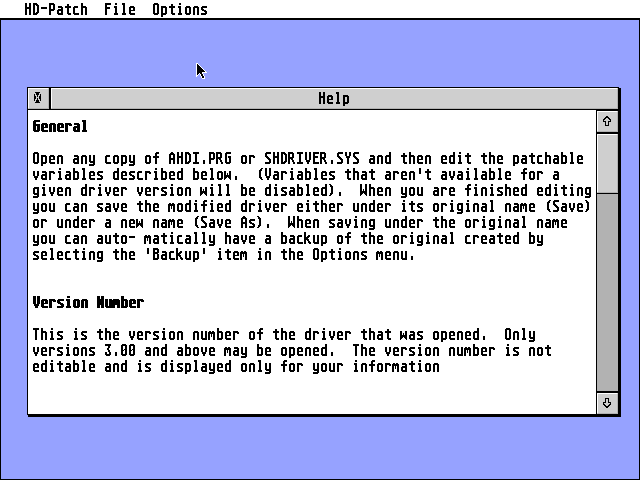The image size is (640, 480).
Task: Click the vertical scrollbar thumb in Help window
Action: tap(607, 163)
